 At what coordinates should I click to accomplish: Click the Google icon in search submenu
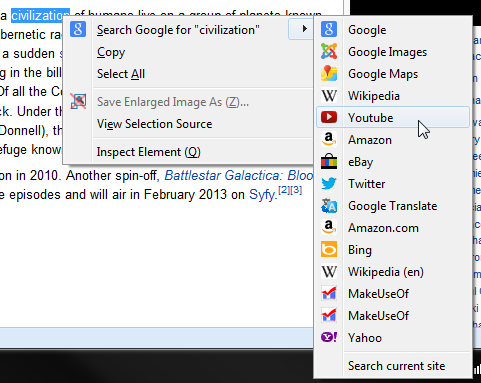329,29
